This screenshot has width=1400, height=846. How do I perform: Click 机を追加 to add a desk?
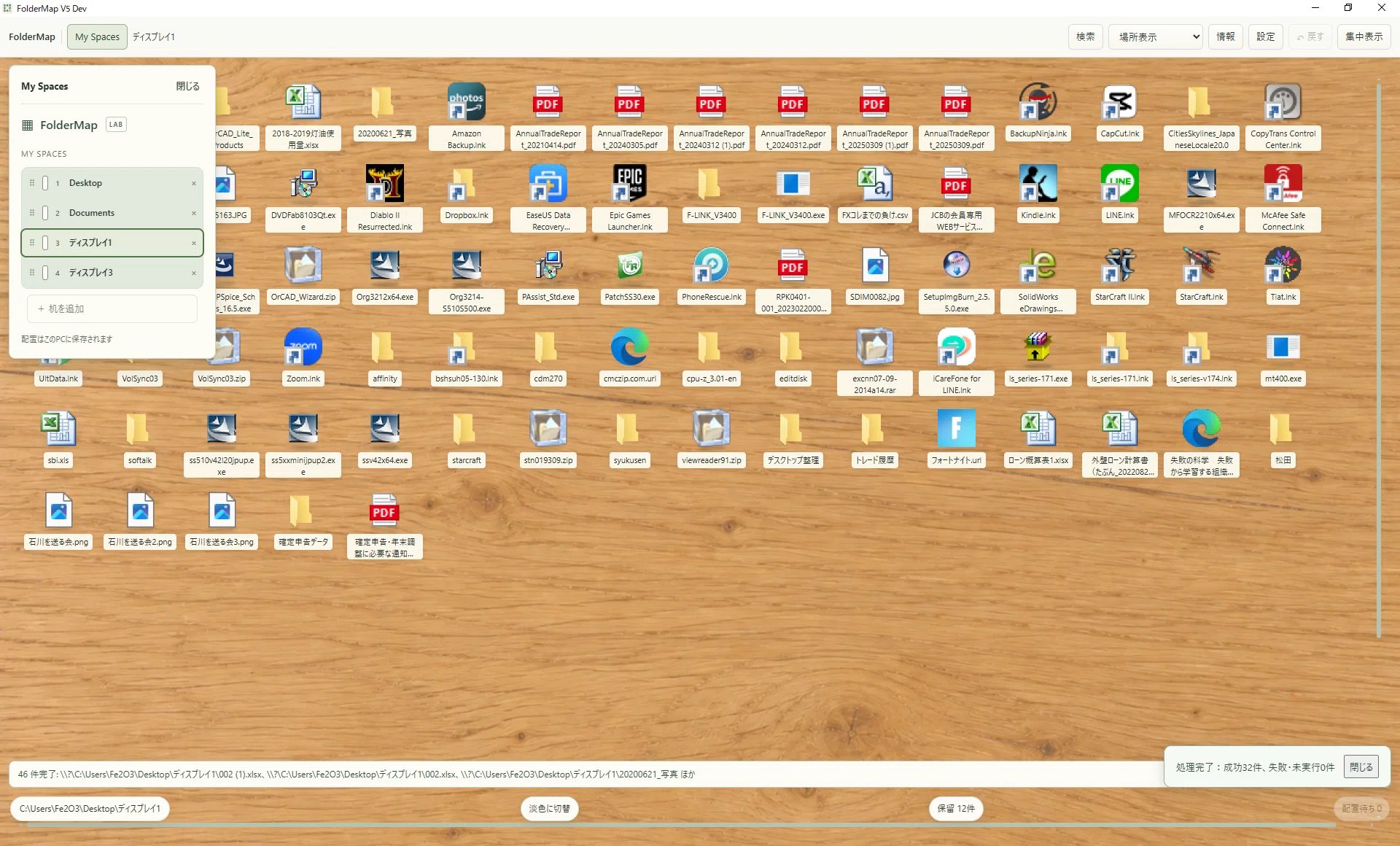112,308
